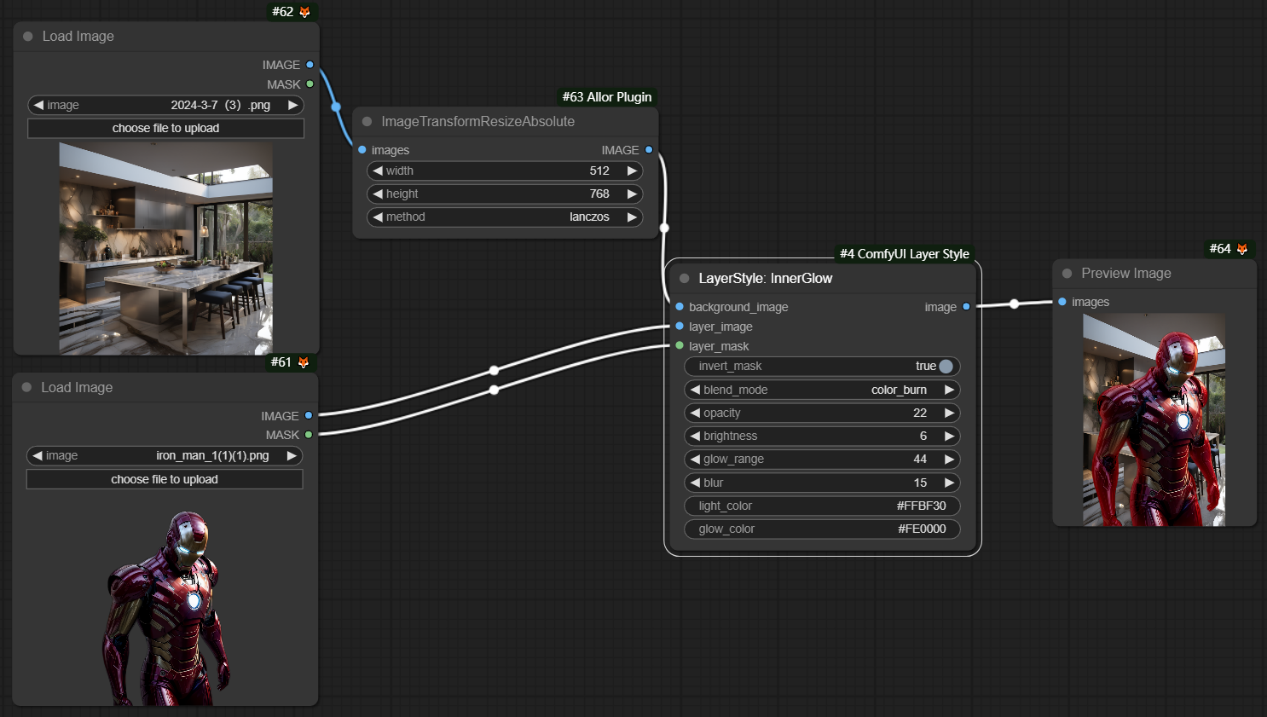
Task: Open the method lanczos dropdown
Action: (x=505, y=217)
